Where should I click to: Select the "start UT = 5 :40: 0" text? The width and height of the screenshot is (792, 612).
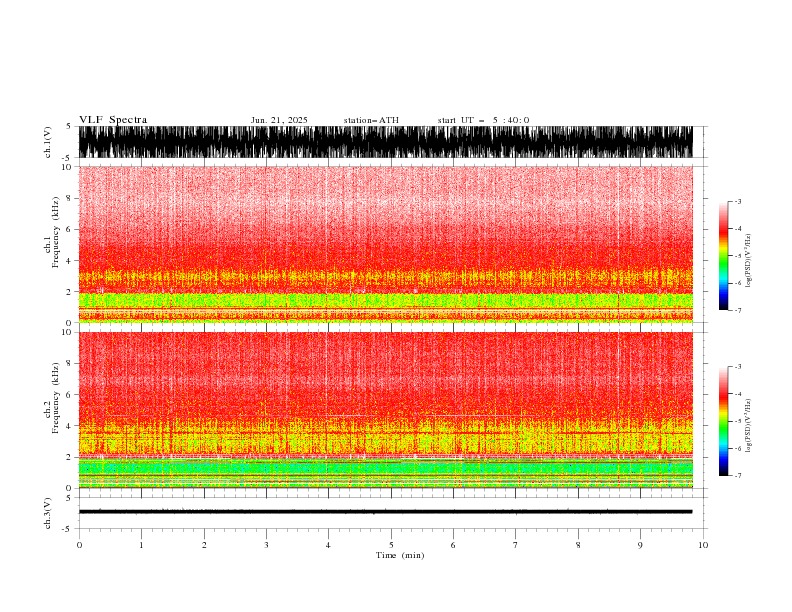click(483, 120)
